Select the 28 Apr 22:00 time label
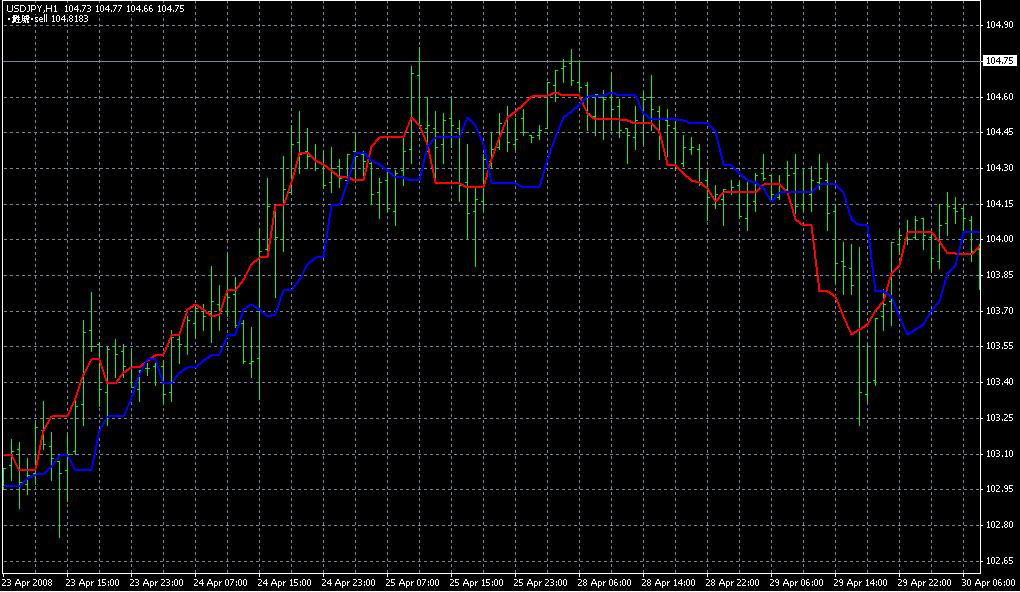The width and height of the screenshot is (1020, 592). [x=735, y=582]
